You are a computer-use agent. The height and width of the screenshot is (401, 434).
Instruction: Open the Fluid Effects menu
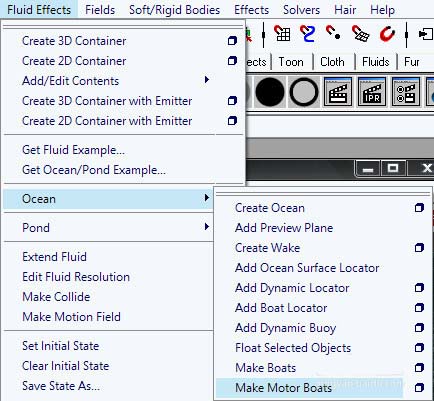tap(39, 10)
